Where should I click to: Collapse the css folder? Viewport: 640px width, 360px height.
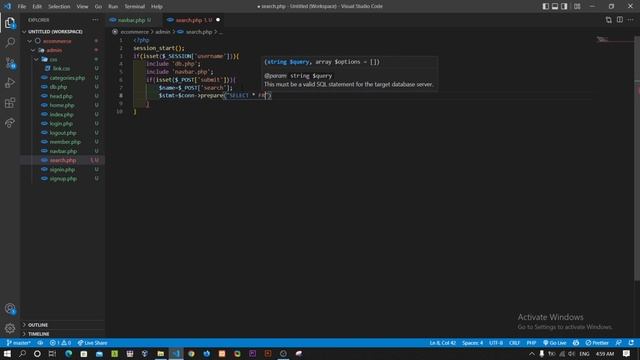[53, 59]
